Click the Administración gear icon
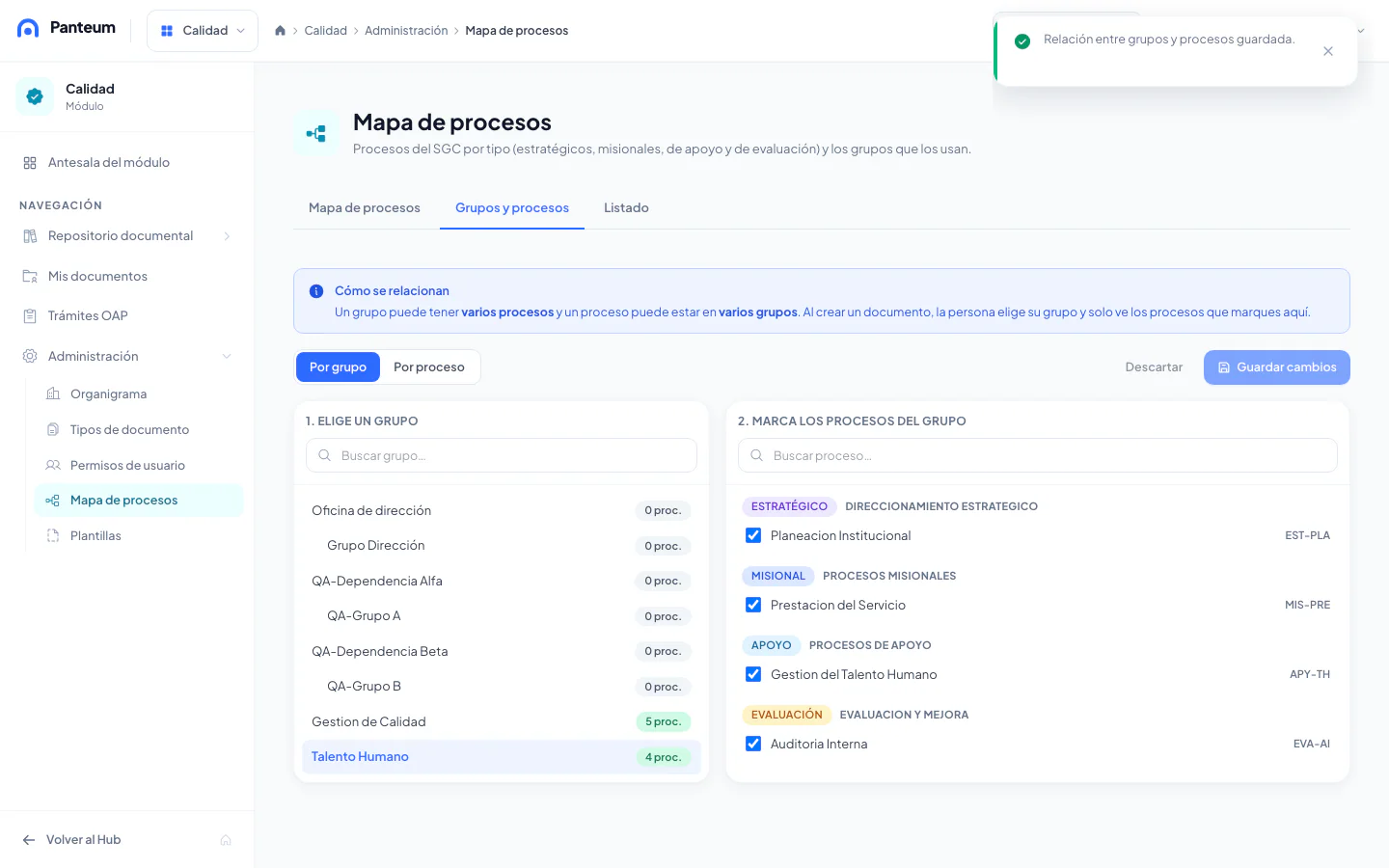This screenshot has height=868, width=1389. click(x=30, y=357)
